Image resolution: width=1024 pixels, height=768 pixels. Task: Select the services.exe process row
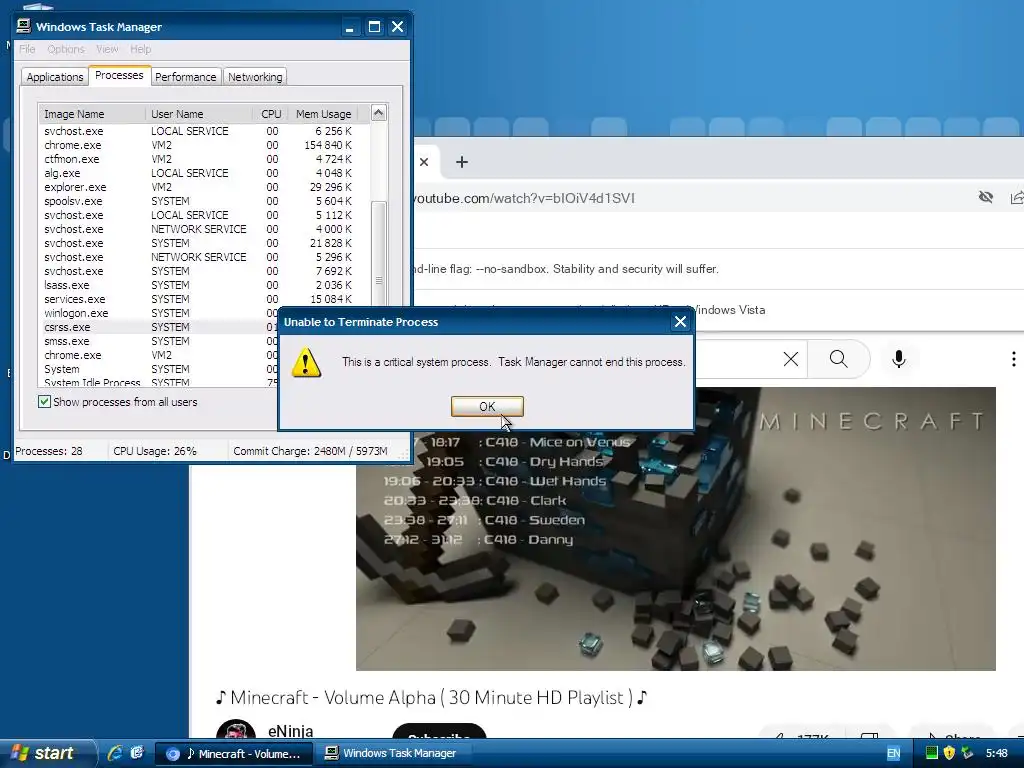[199, 299]
